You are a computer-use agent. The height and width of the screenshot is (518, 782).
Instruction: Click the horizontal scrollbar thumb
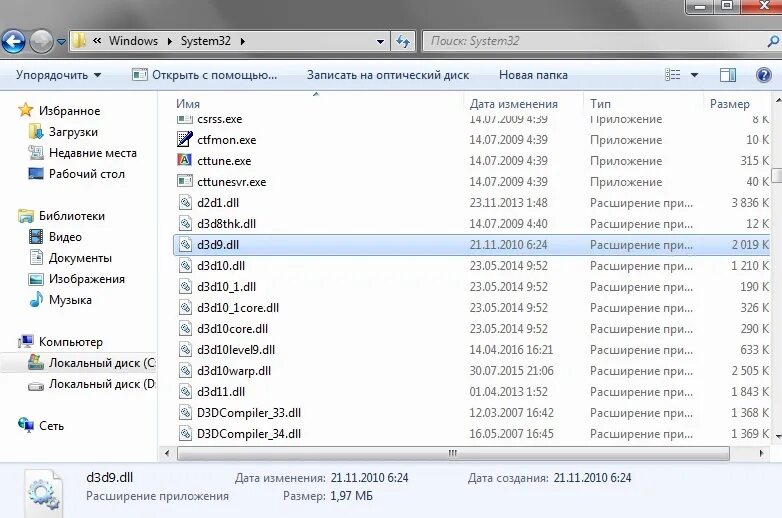point(453,453)
